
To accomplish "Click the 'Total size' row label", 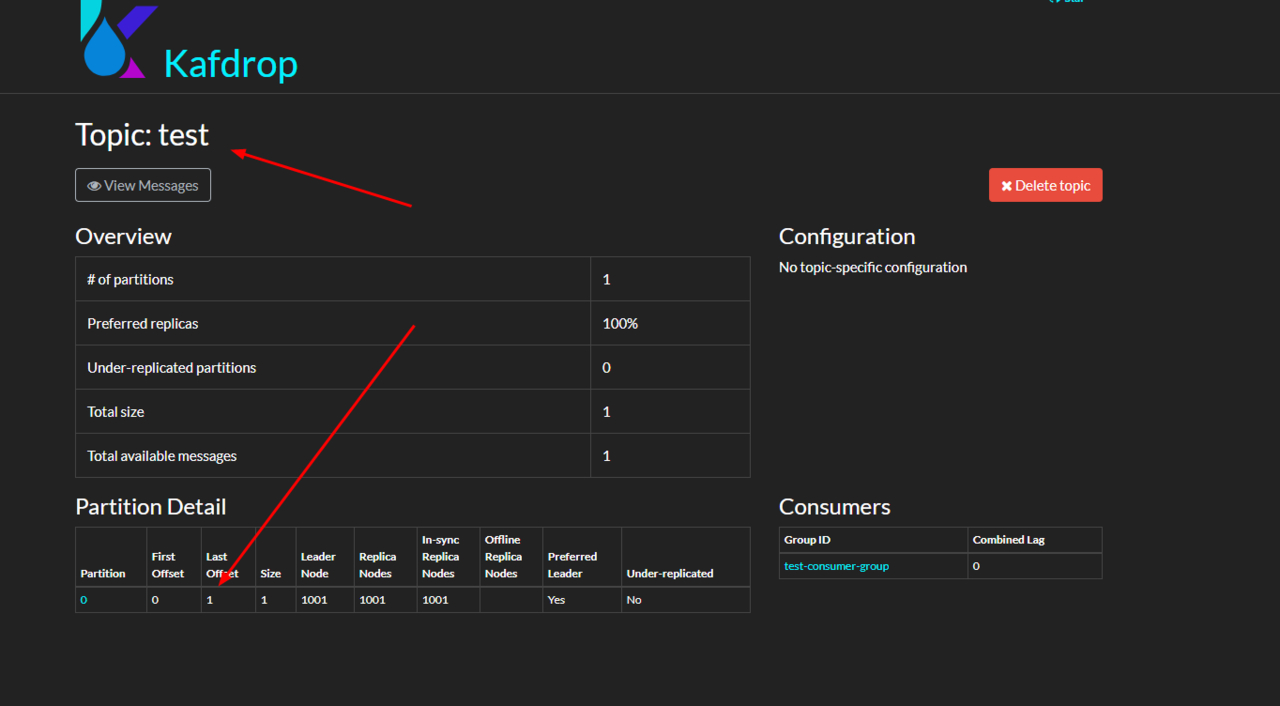I will [116, 412].
